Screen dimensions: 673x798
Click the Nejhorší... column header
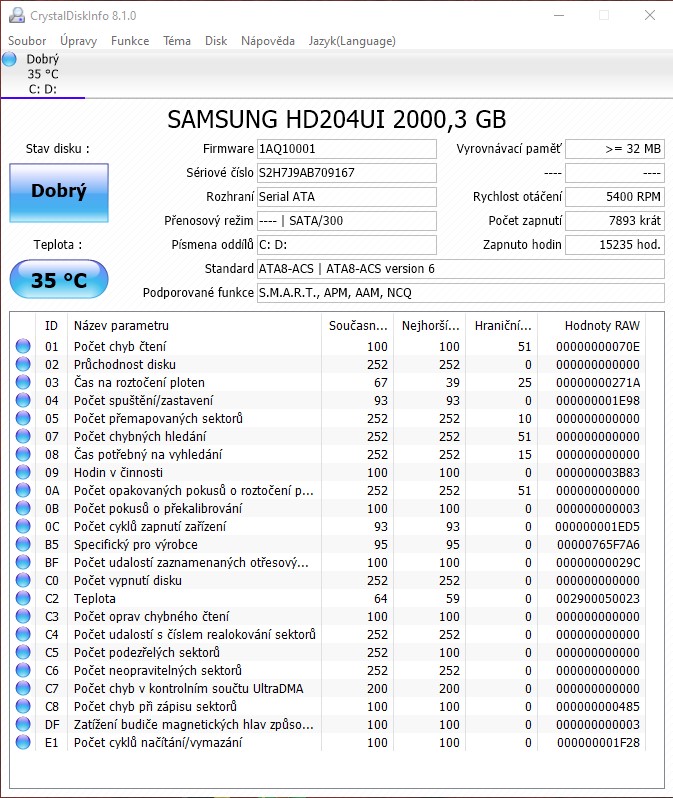pyautogui.click(x=430, y=325)
